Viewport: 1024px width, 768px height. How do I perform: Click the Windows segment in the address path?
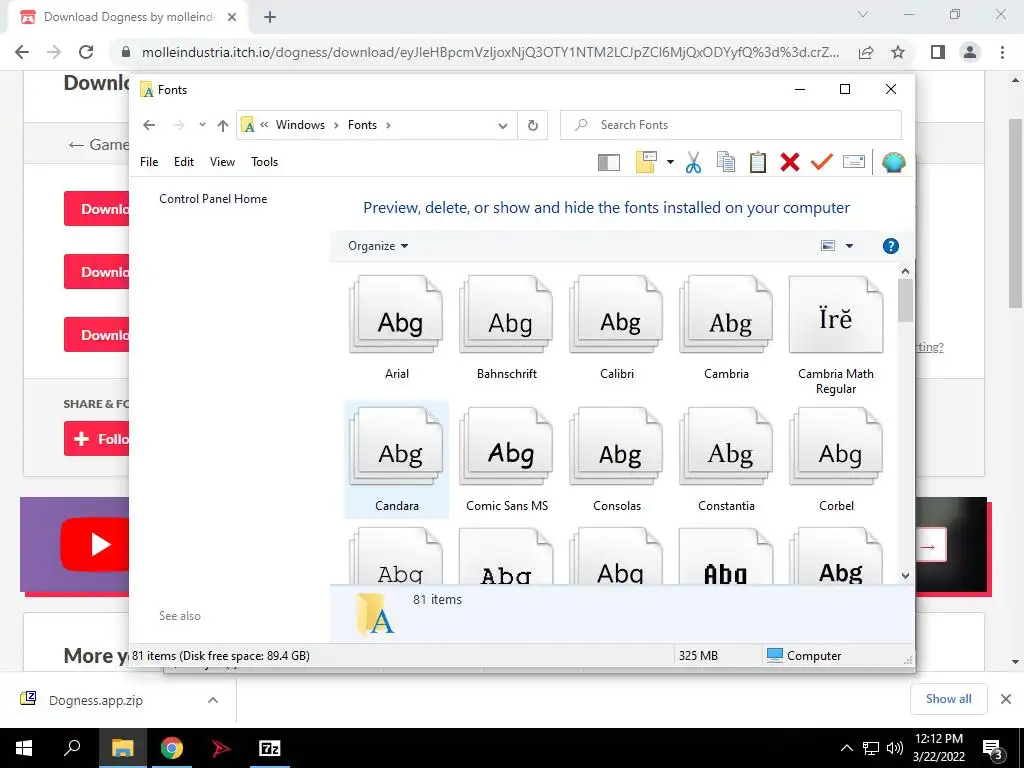click(x=300, y=125)
